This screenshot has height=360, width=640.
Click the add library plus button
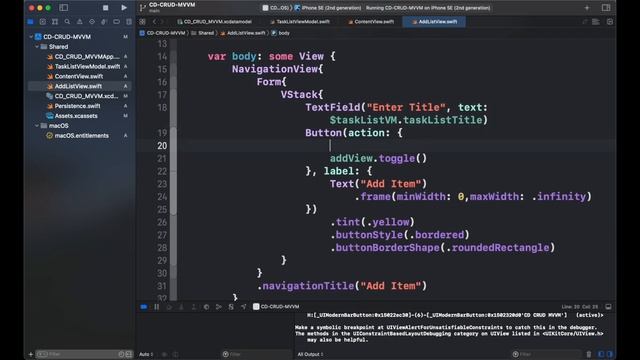[x=587, y=8]
